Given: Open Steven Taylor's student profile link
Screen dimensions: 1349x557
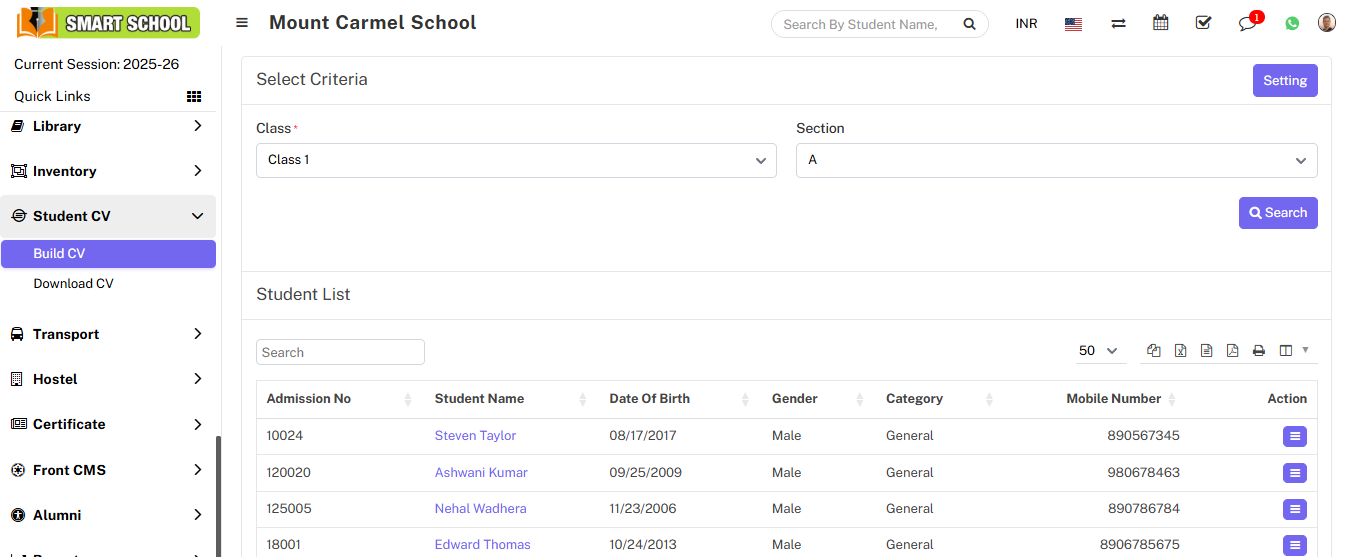Looking at the screenshot, I should point(475,436).
